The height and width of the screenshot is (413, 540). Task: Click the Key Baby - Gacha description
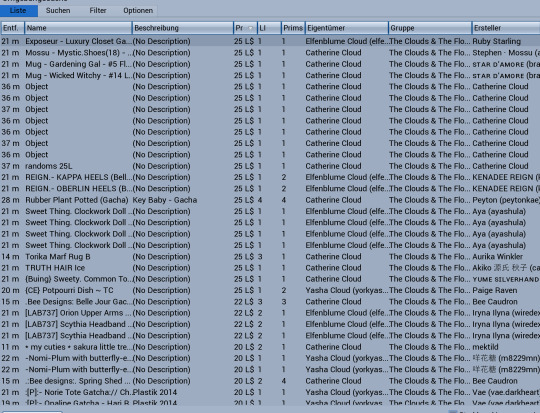(x=165, y=200)
